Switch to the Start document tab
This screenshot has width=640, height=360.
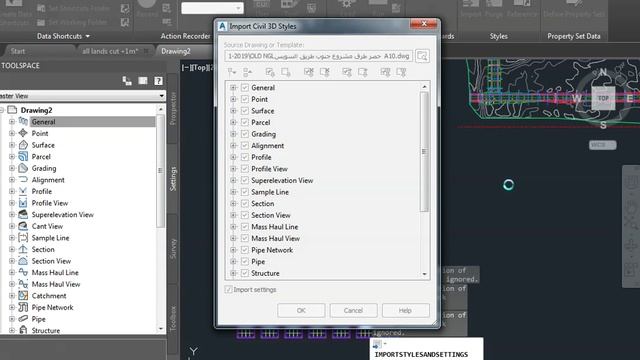click(x=18, y=51)
